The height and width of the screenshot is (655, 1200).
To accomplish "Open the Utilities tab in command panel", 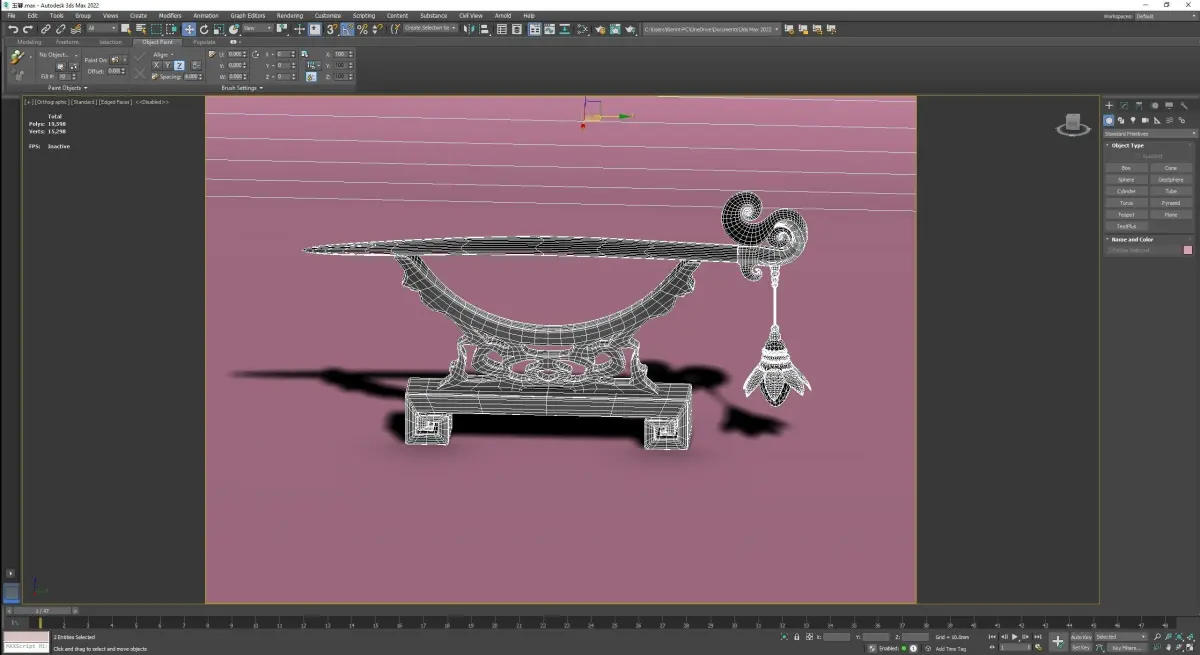I will pyautogui.click(x=1184, y=105).
